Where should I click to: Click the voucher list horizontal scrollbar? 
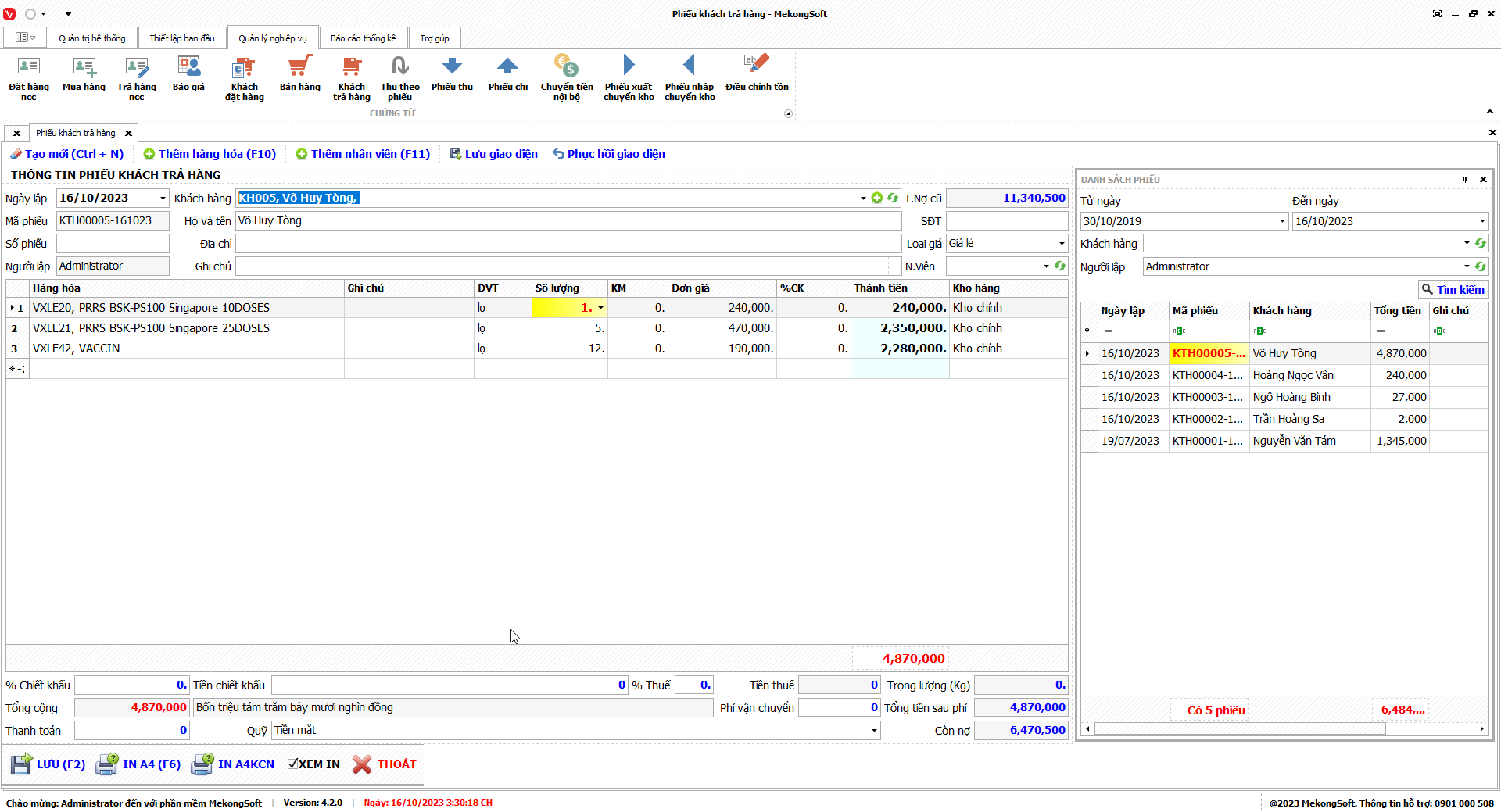(1239, 729)
